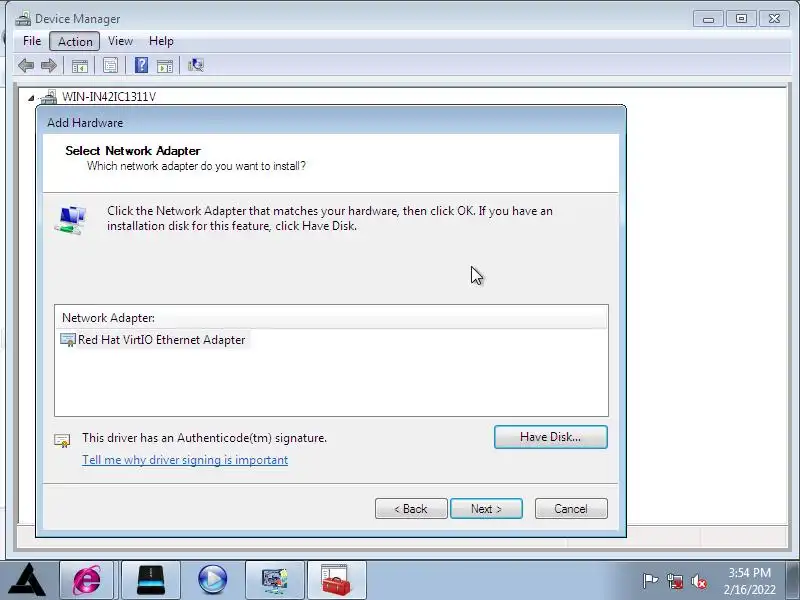Open Windows Media Player from the taskbar
Viewport: 800px width, 600px height.
[x=213, y=580]
